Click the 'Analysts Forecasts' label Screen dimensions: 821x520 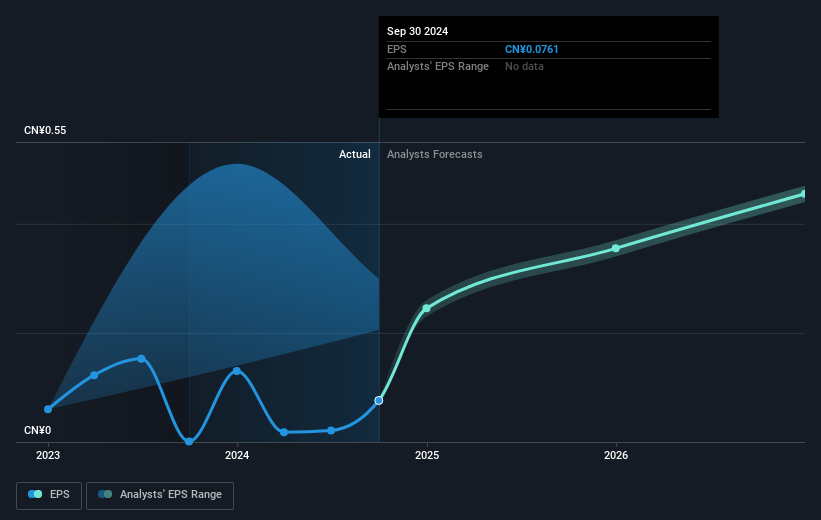(x=435, y=154)
